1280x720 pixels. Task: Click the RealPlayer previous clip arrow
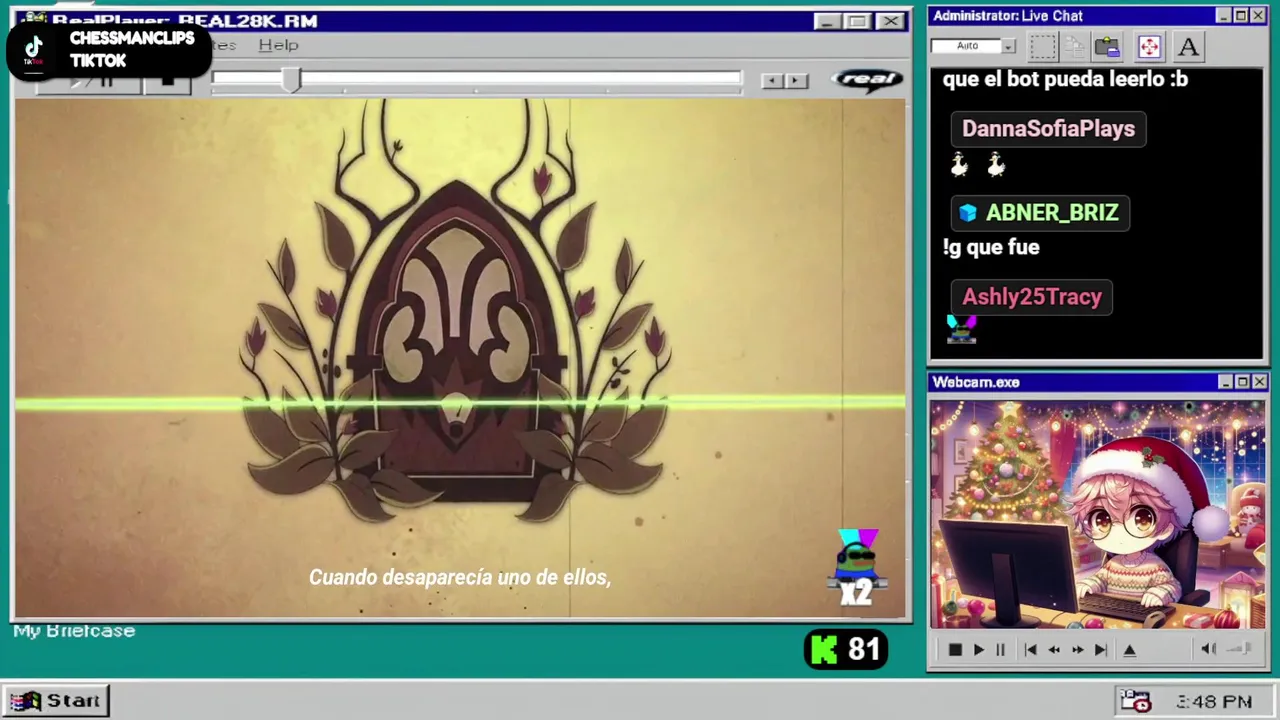click(x=771, y=81)
